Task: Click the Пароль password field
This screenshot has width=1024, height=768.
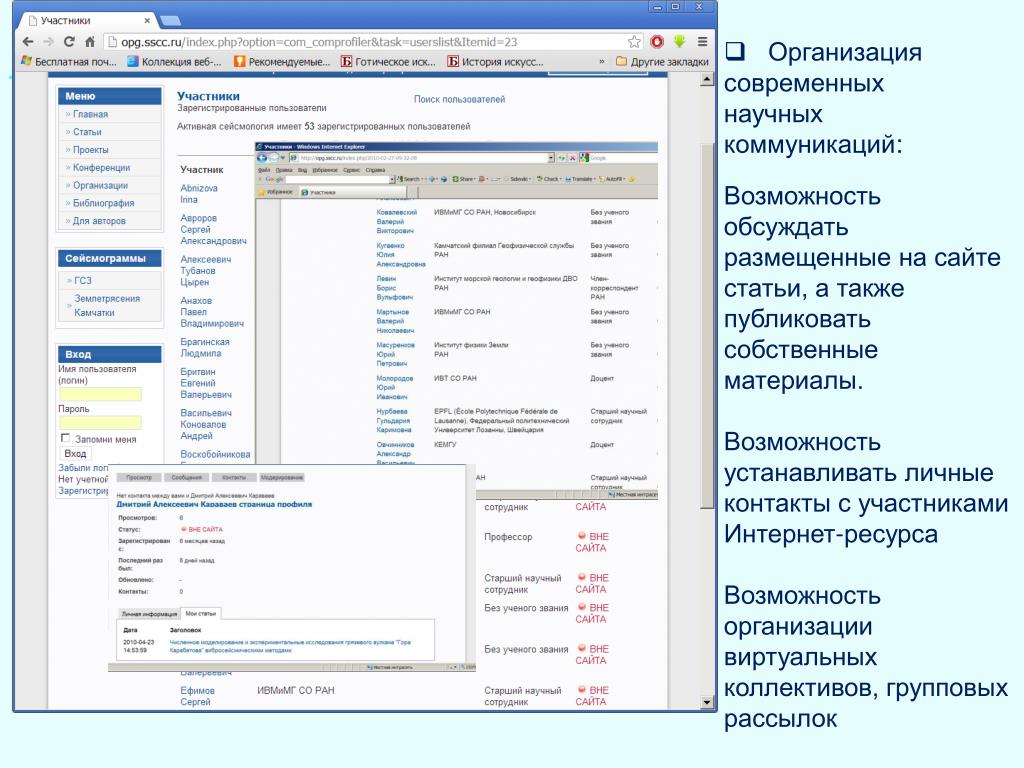Action: tap(101, 423)
